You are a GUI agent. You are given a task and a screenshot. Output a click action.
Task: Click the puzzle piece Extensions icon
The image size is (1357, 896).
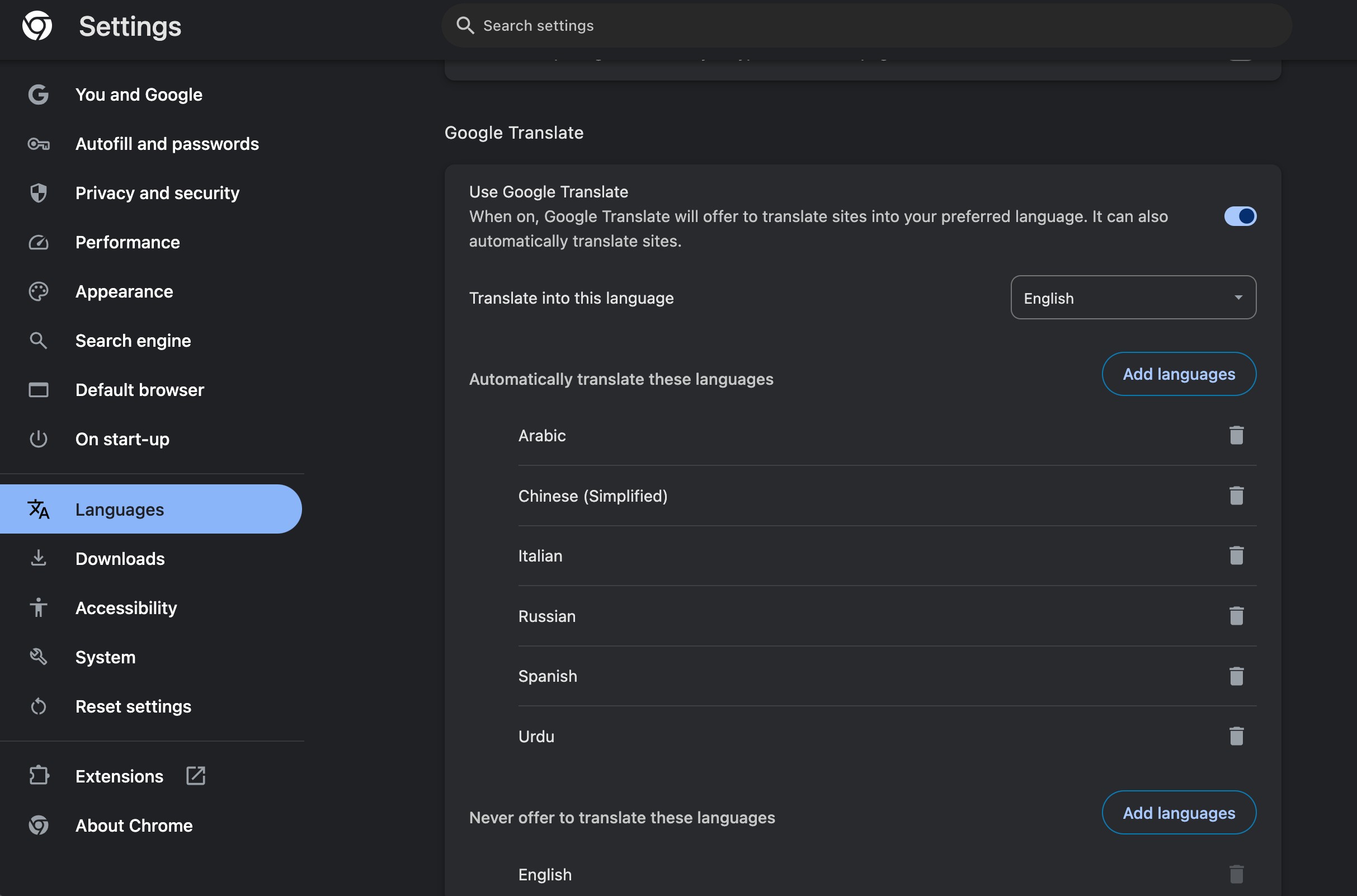point(38,775)
